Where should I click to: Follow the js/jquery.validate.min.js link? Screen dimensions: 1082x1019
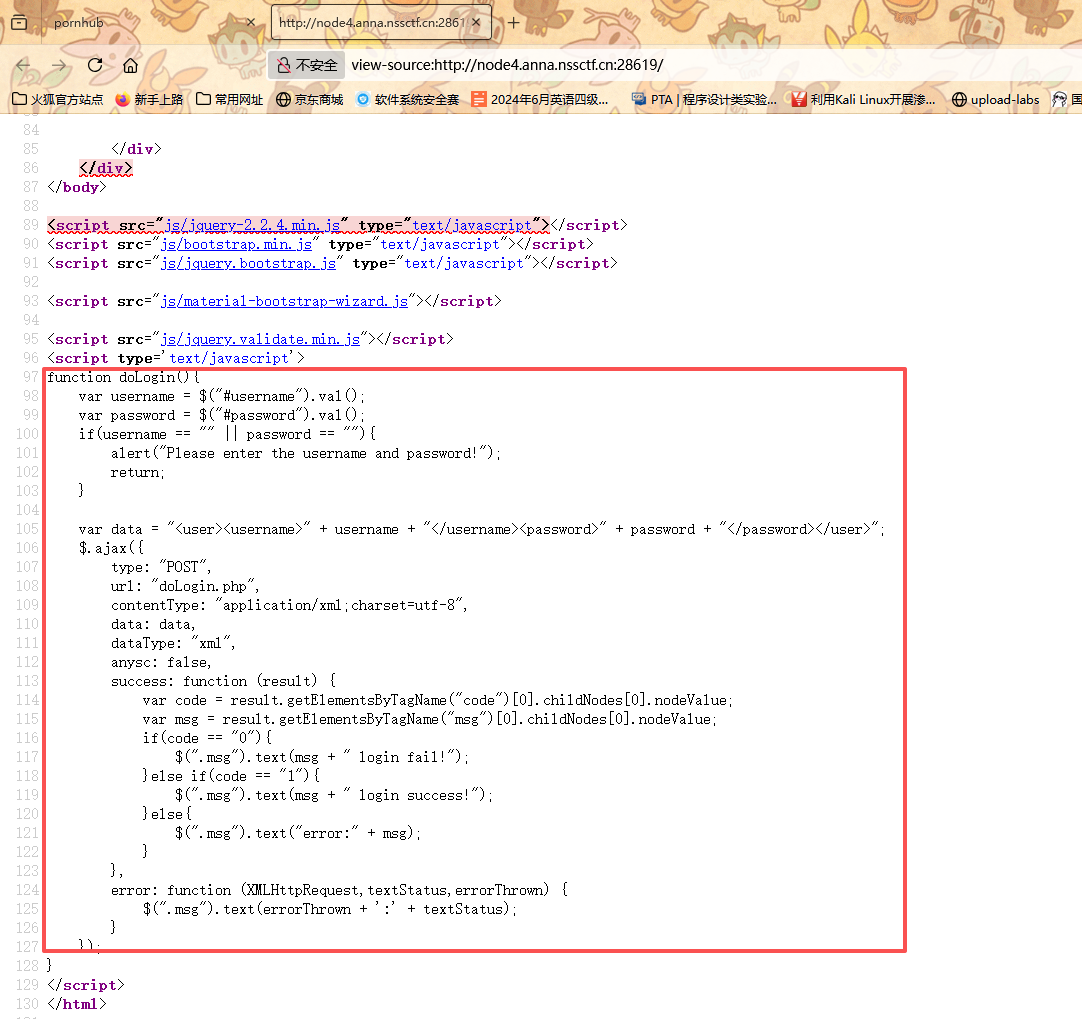(260, 339)
